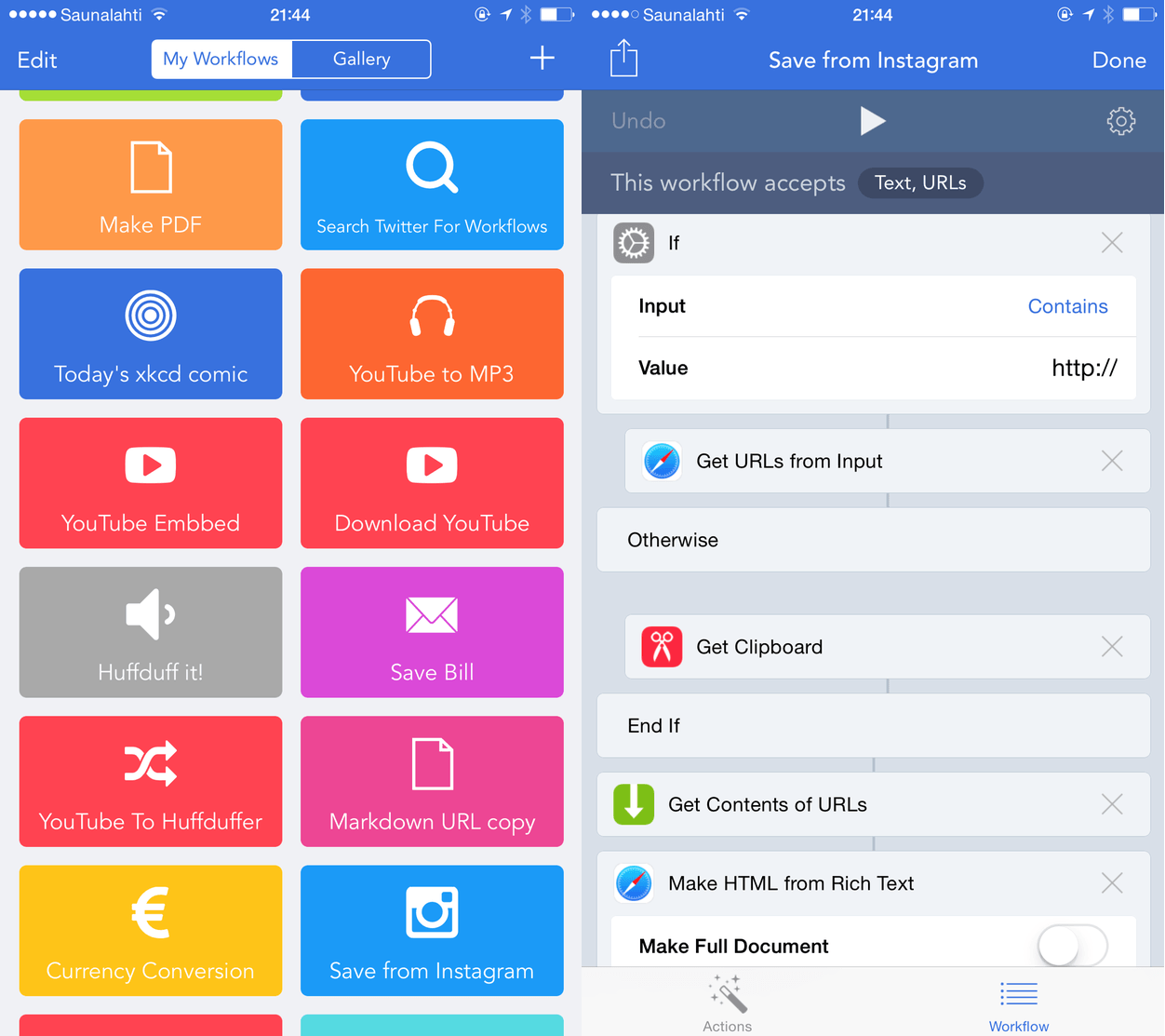Open the YouTube Embbed workflow tile
Screen dimensions: 1165x1036
pyautogui.click(x=151, y=483)
